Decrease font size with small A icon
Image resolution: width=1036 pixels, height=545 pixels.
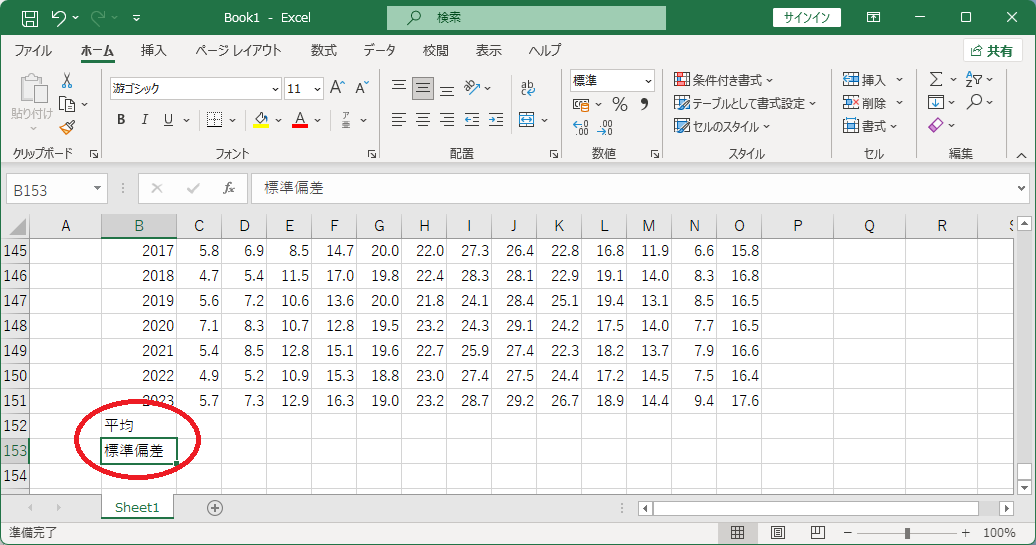(x=361, y=87)
